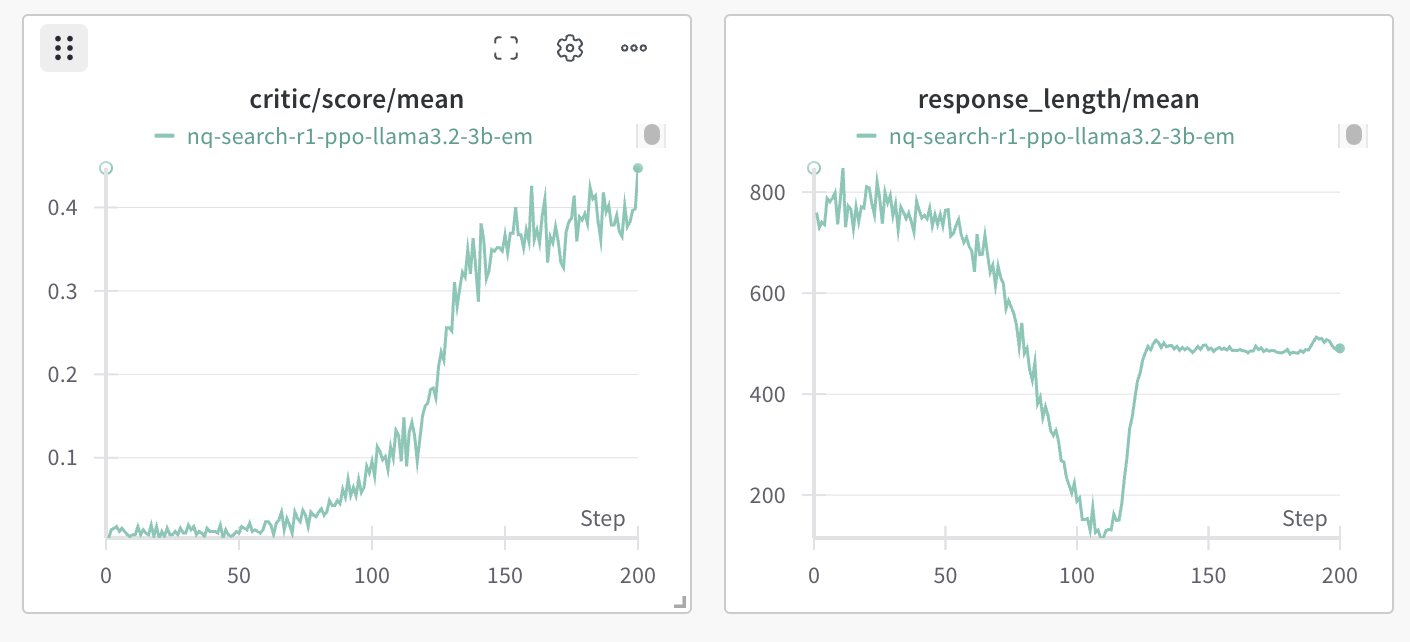Click the response_length/mean panel title
Image resolution: width=1410 pixels, height=642 pixels.
(1058, 99)
